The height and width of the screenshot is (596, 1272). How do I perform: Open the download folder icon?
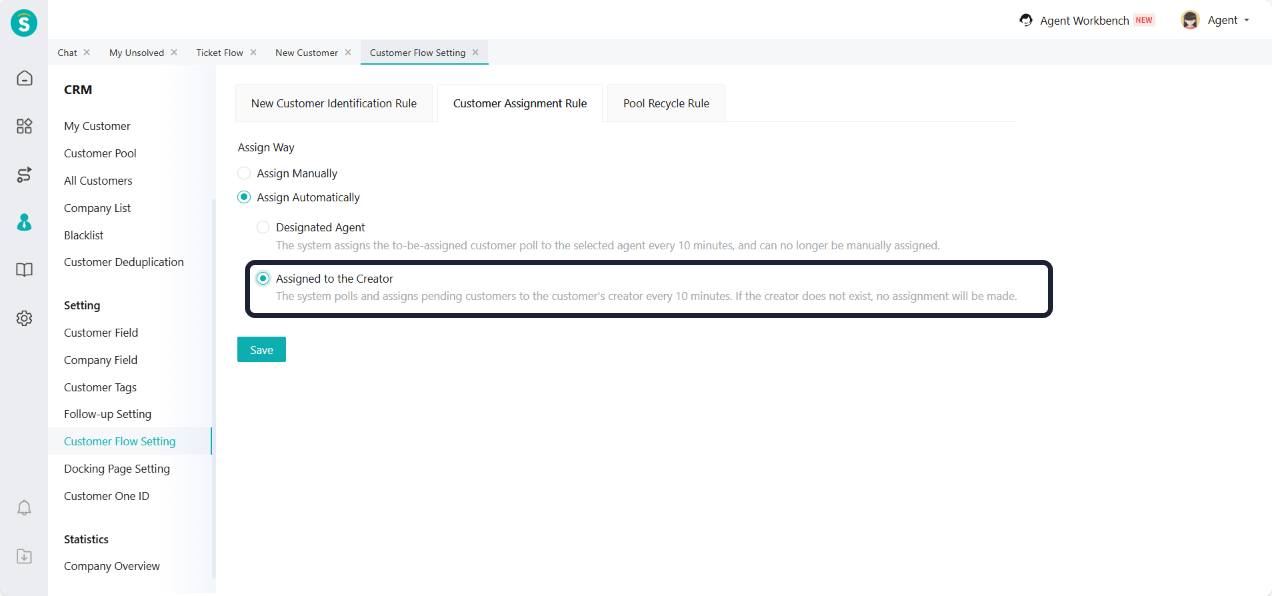24,556
